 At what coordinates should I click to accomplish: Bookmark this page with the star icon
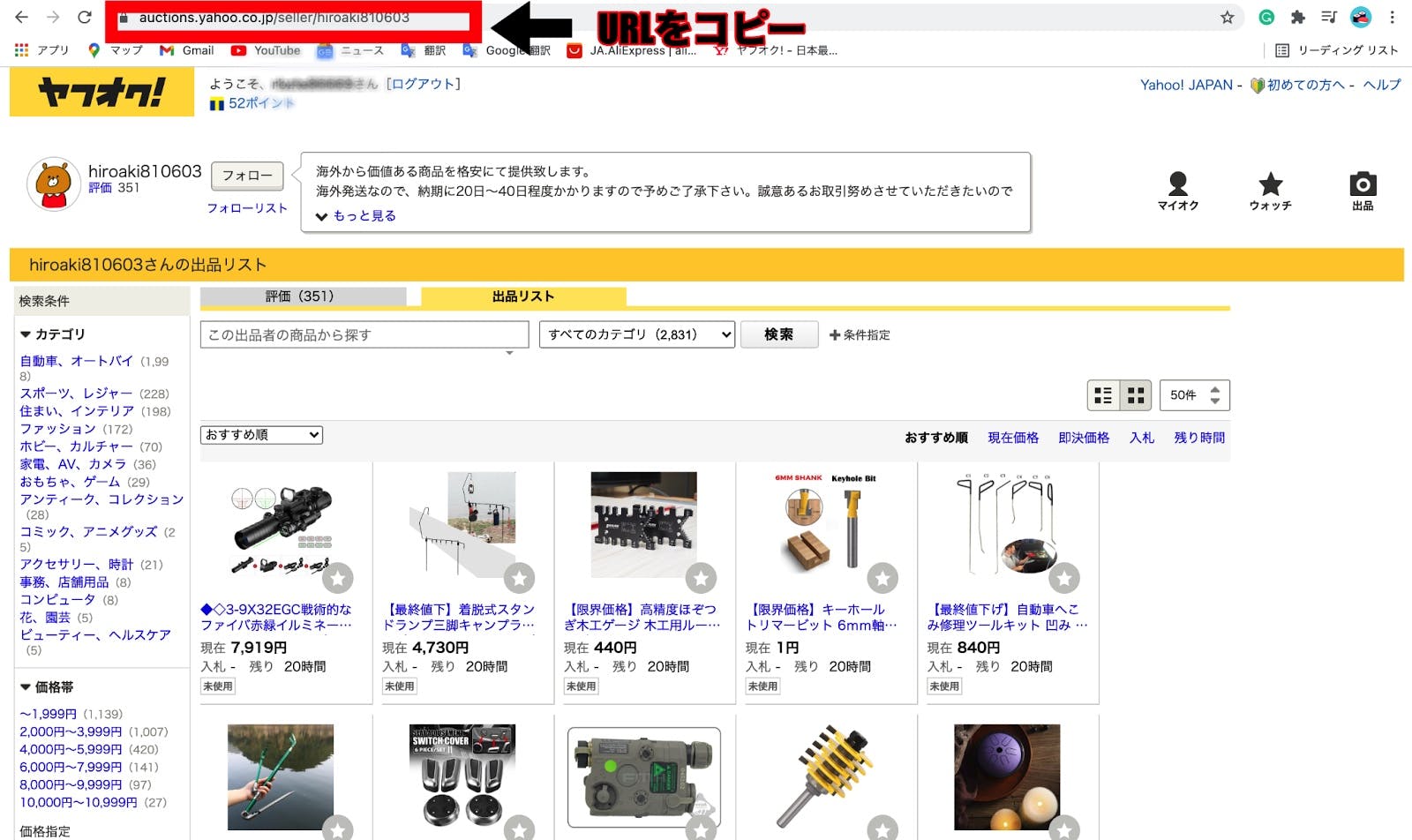point(1227,18)
